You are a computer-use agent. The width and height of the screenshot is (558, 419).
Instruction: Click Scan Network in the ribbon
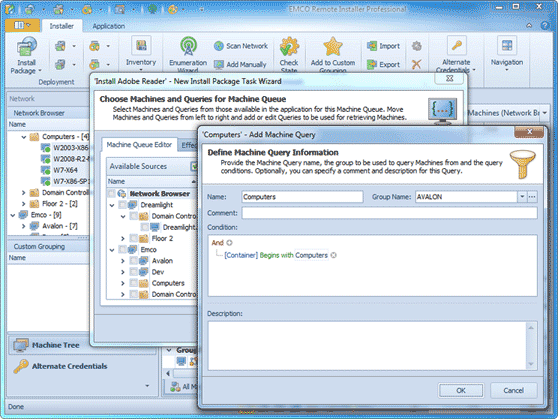[x=241, y=46]
